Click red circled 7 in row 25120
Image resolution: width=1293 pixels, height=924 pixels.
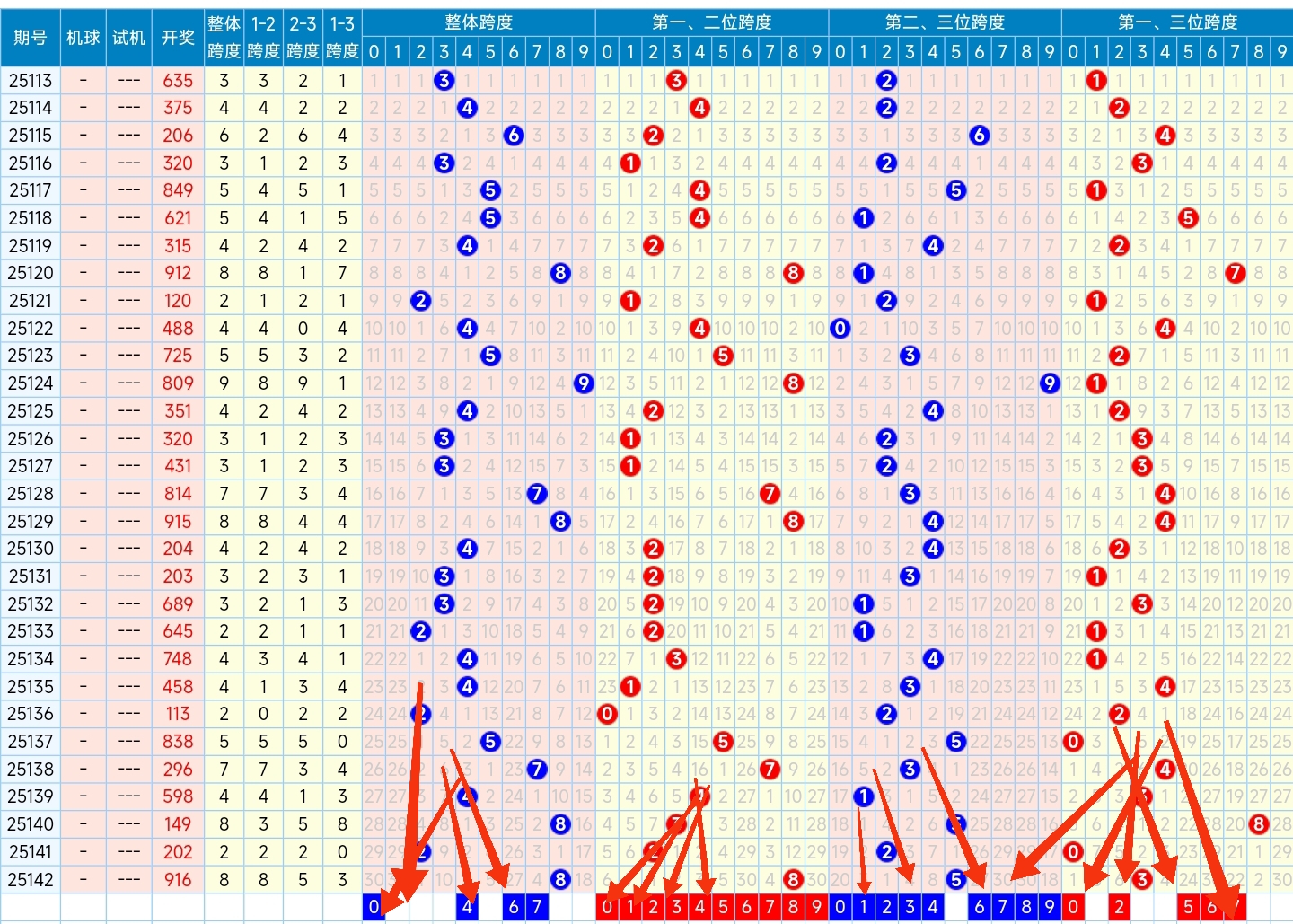click(x=1236, y=273)
